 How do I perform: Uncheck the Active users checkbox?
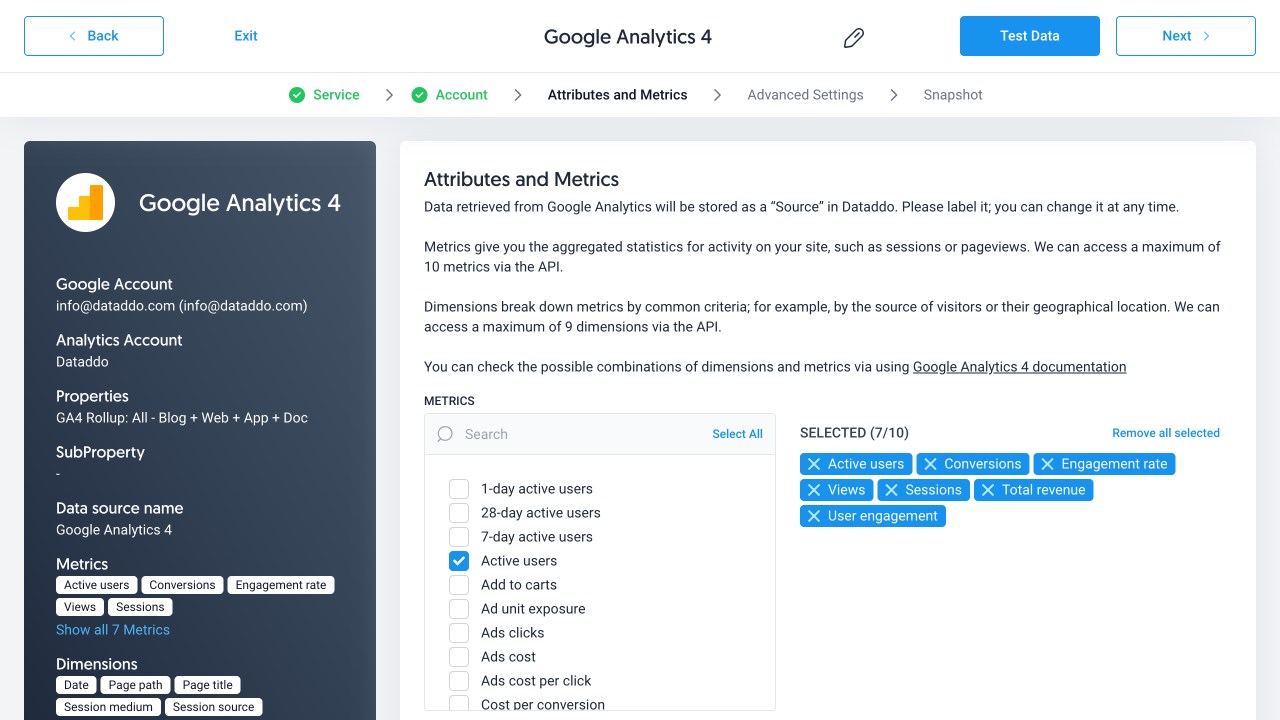click(x=459, y=561)
